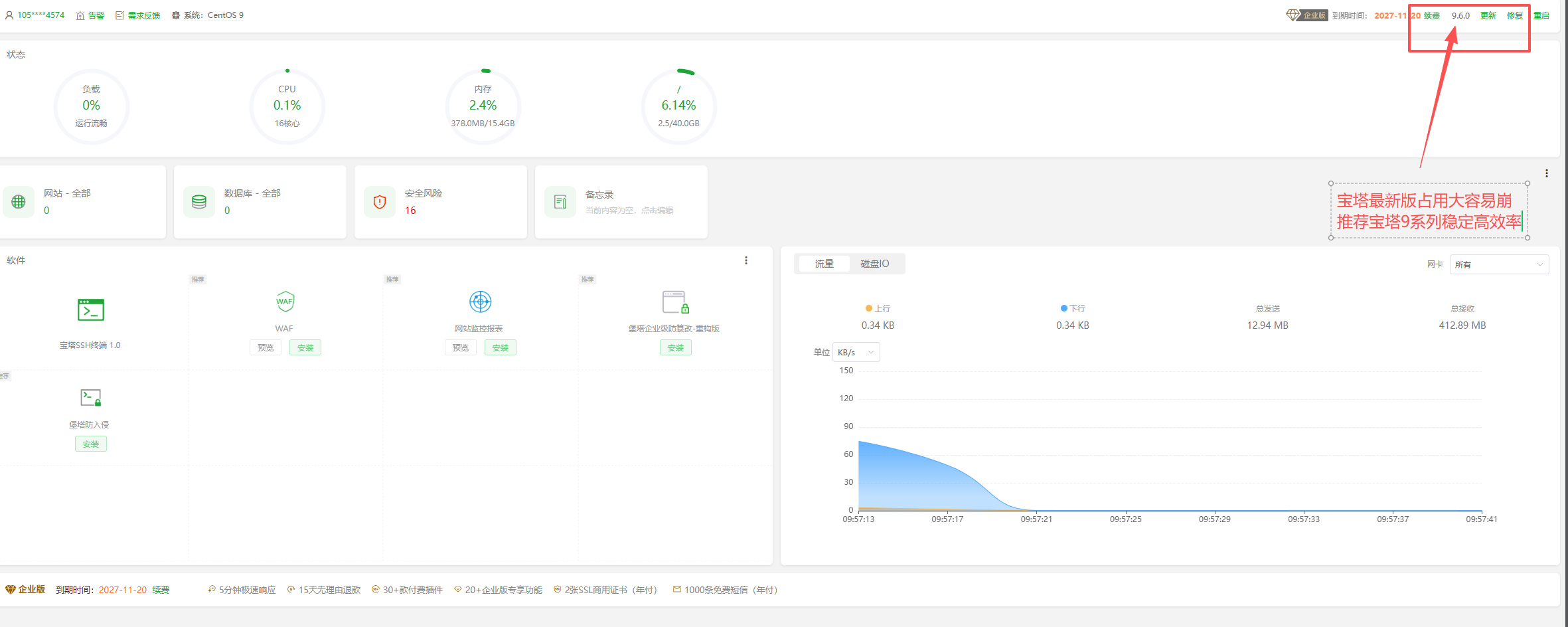Click the WAF shield icon
Viewport: 1568px width, 627px height.
point(285,302)
